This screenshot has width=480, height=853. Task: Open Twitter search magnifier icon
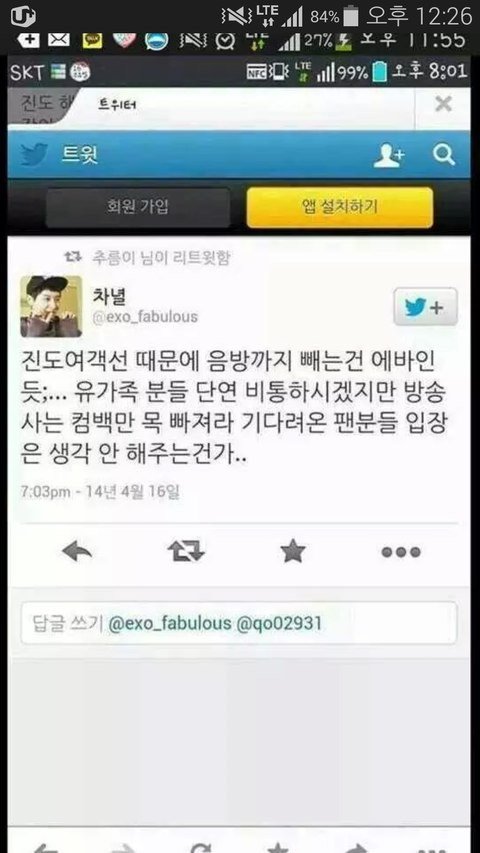point(444,156)
